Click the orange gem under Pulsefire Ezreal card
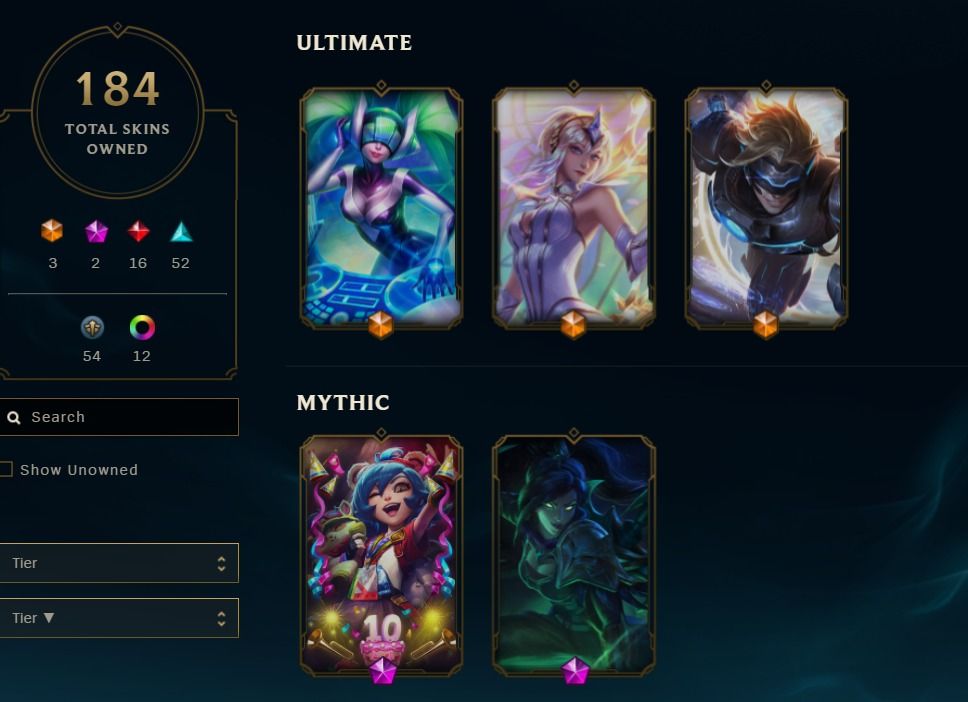Image resolution: width=968 pixels, height=702 pixels. 766,325
